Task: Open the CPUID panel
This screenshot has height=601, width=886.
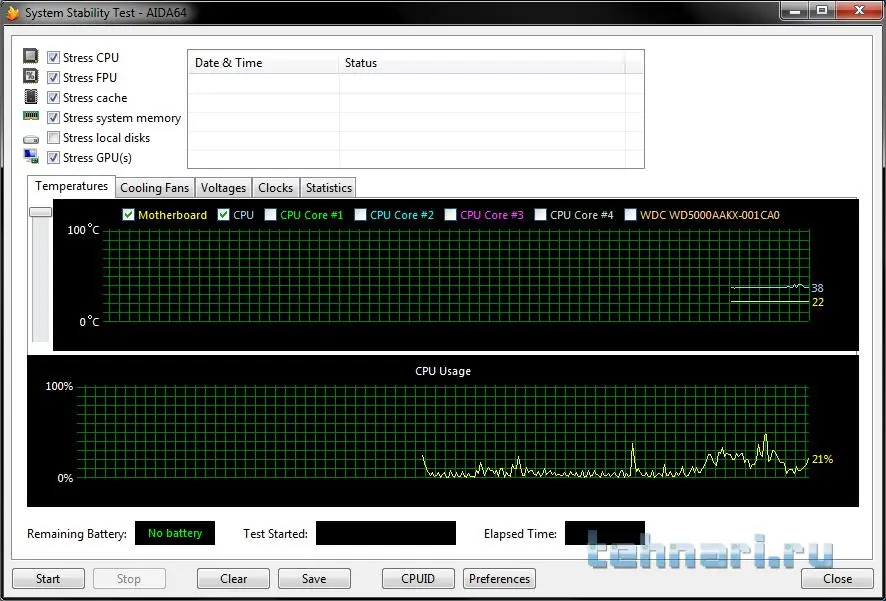Action: click(418, 578)
